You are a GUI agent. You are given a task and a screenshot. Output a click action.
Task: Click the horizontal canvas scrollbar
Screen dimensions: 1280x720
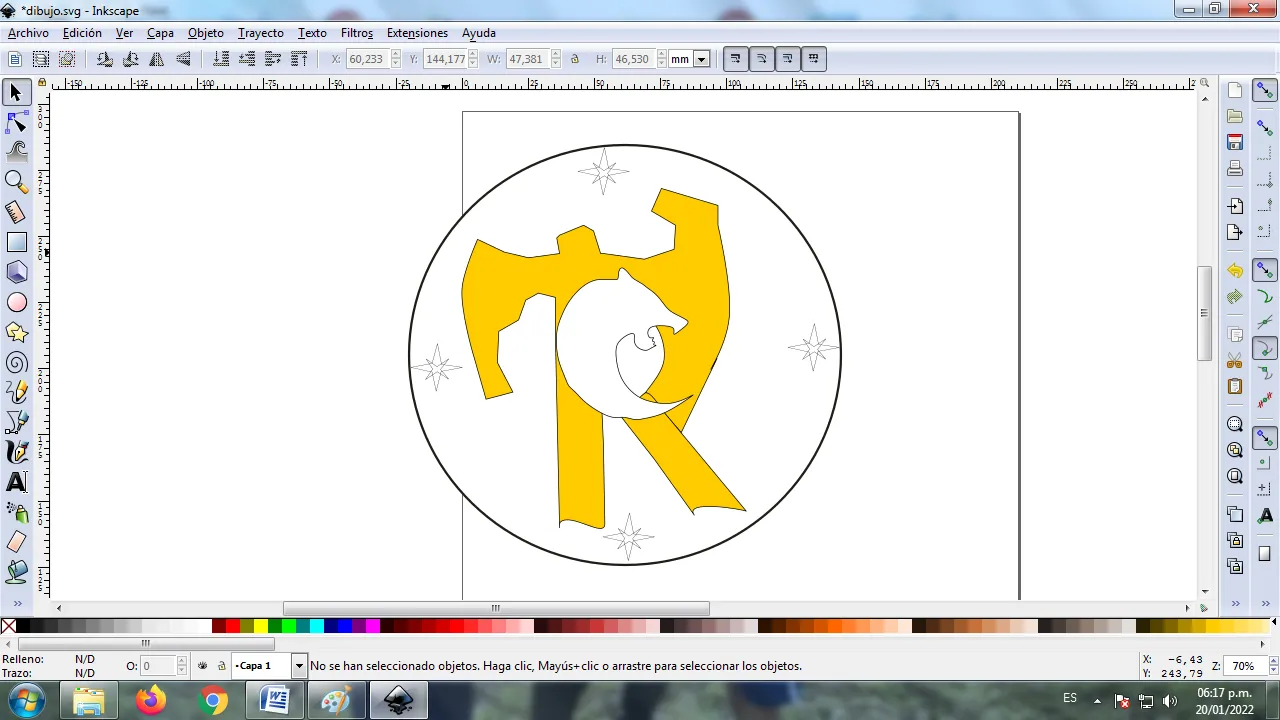[496, 608]
